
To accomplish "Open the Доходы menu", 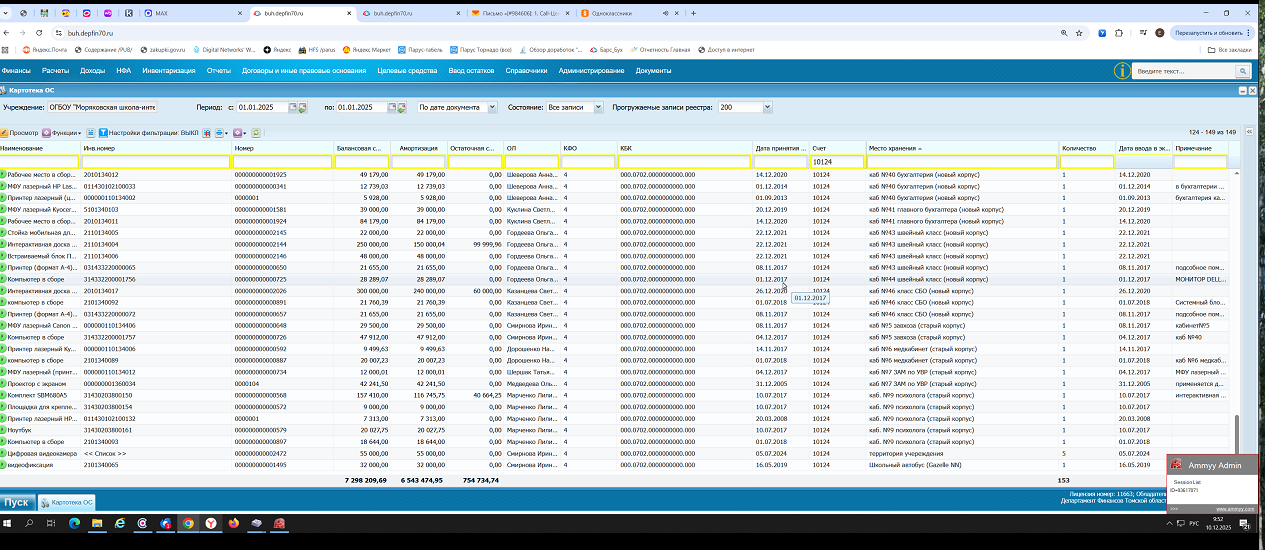I will [93, 71].
